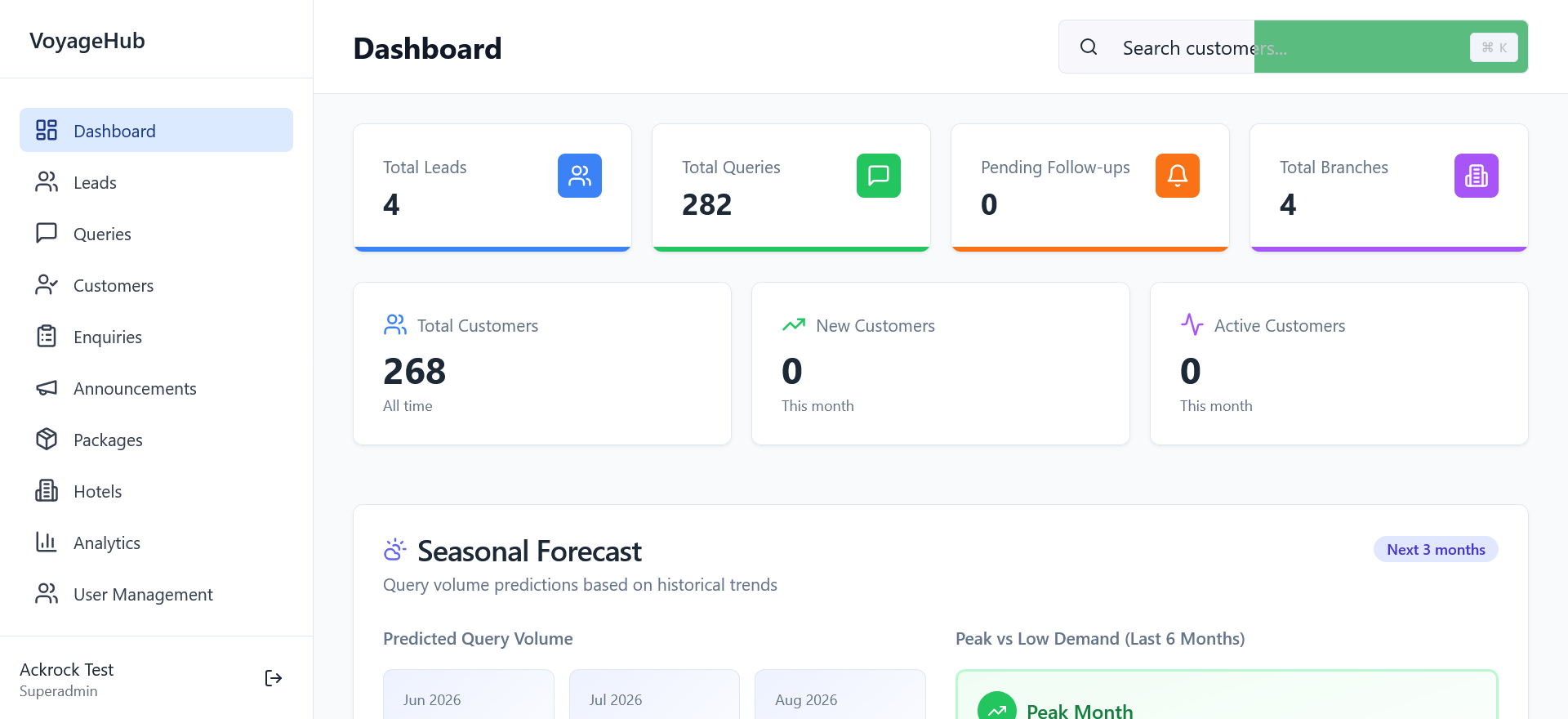Click the green Peak Month trend icon
This screenshot has height=719, width=1568.
tap(997, 708)
